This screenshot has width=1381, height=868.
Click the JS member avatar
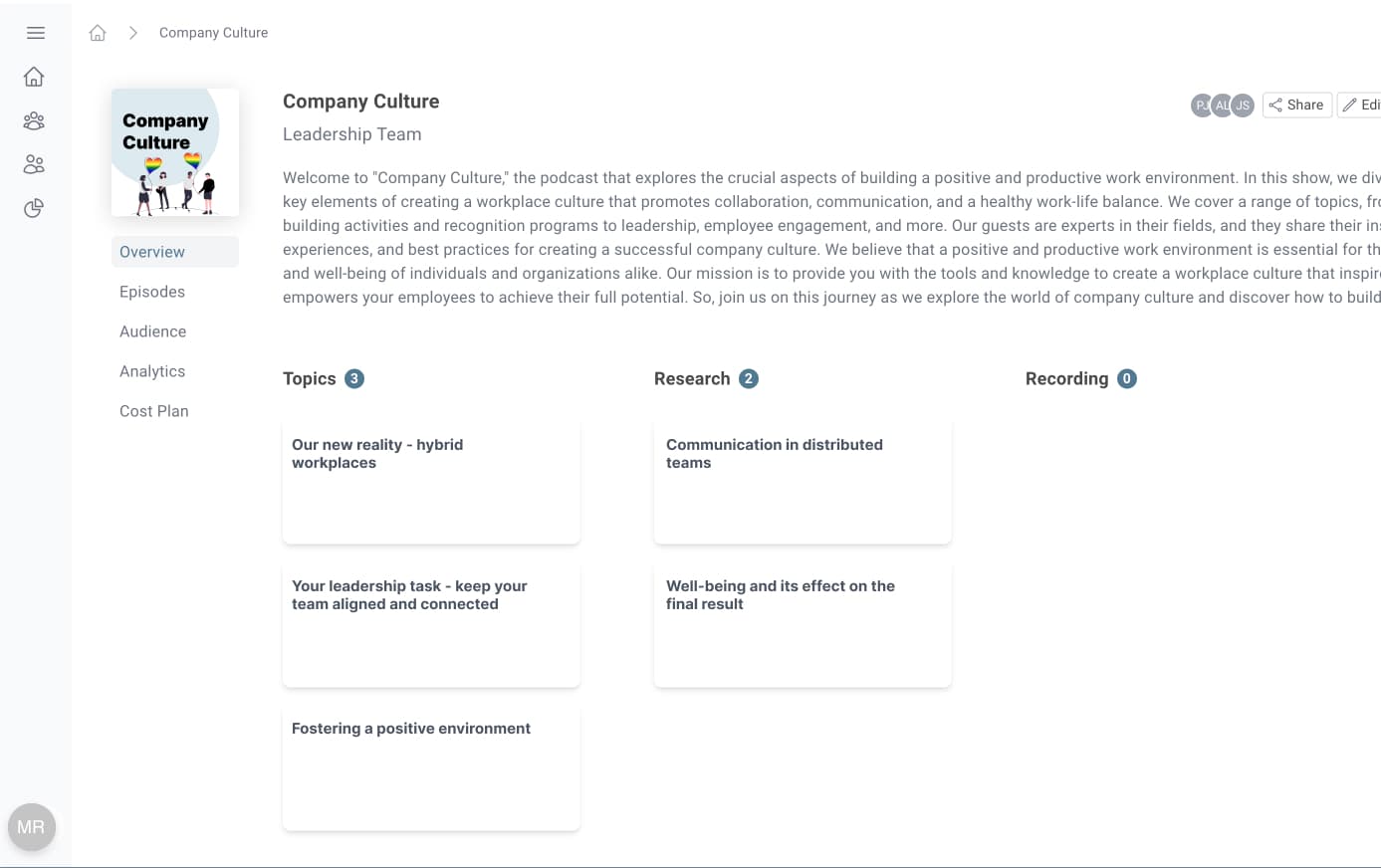[x=1243, y=106]
